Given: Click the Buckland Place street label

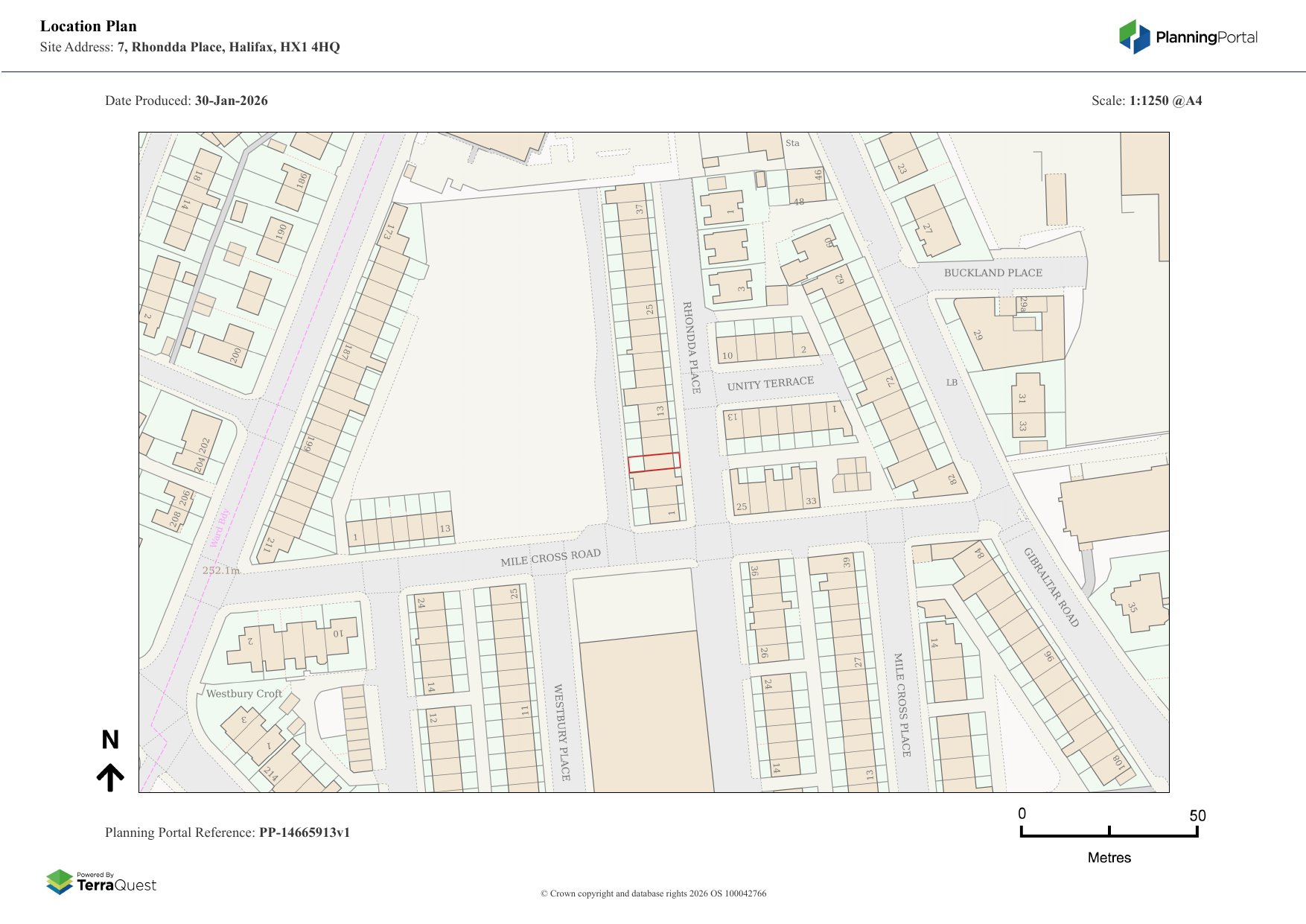Looking at the screenshot, I should [993, 273].
